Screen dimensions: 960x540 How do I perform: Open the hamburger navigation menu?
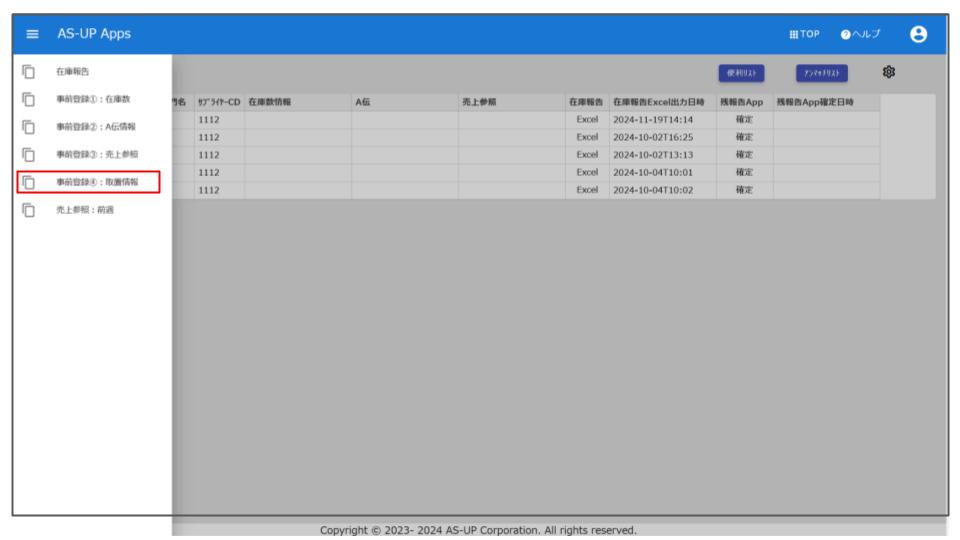(x=32, y=34)
